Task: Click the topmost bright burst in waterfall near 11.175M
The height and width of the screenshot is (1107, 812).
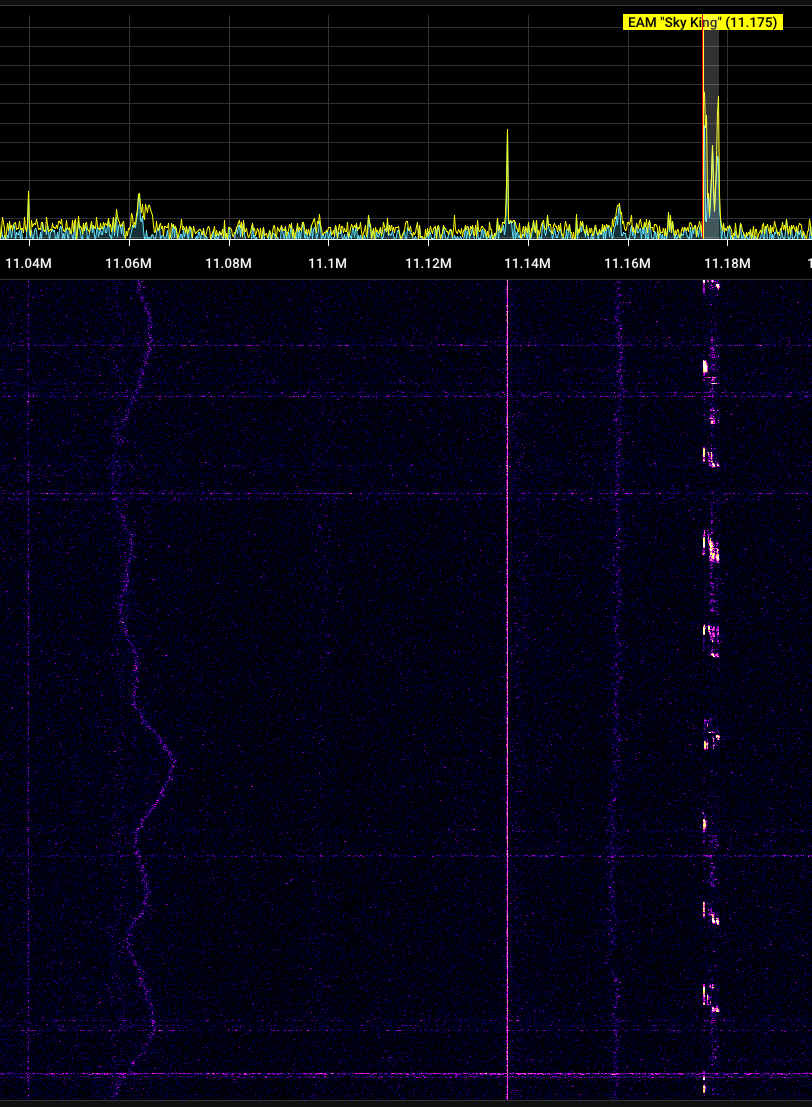Action: 710,286
